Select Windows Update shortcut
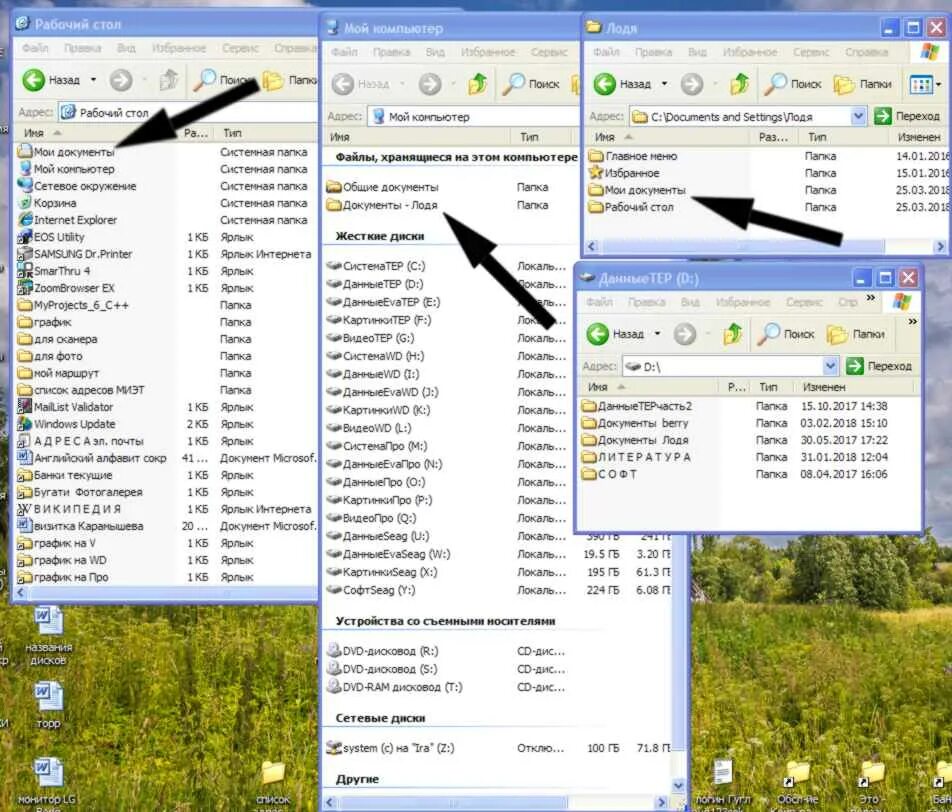 [x=67, y=424]
